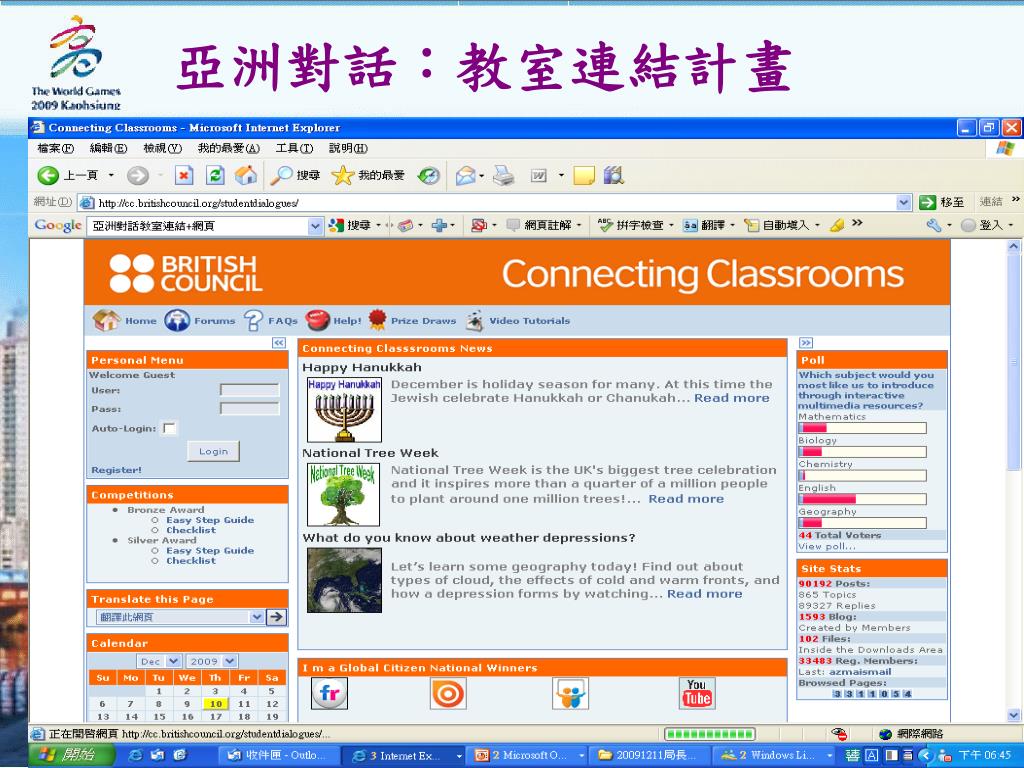Click the people figures icon under National Winners

click(570, 693)
